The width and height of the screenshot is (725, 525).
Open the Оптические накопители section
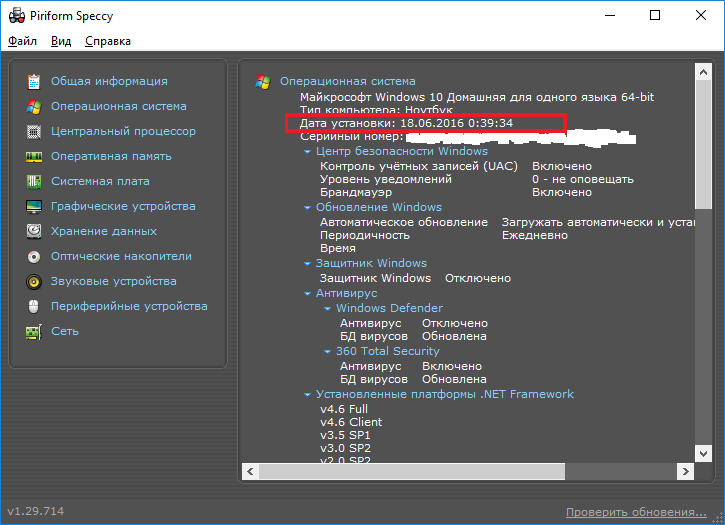121,256
